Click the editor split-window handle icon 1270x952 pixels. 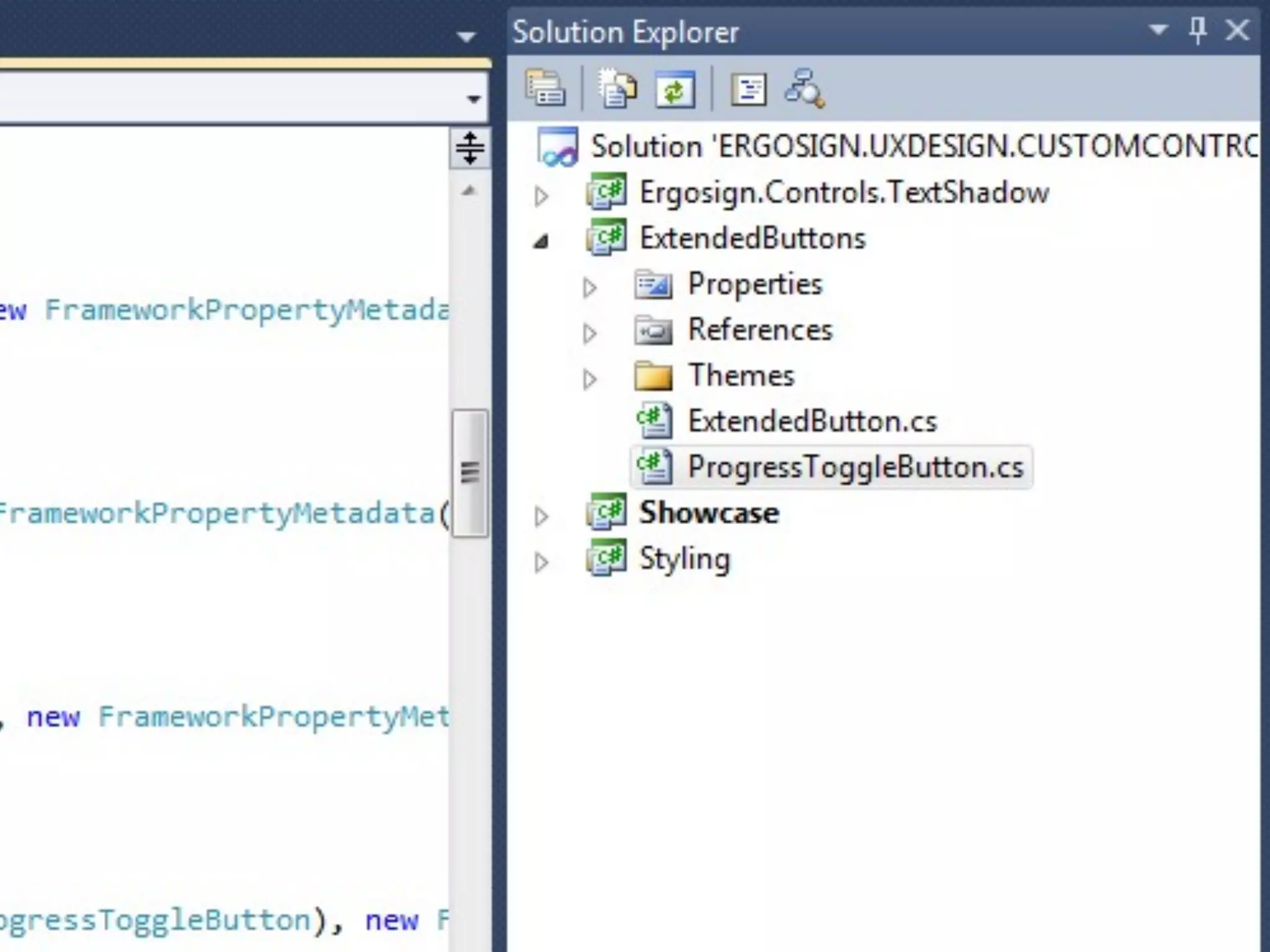tap(469, 148)
